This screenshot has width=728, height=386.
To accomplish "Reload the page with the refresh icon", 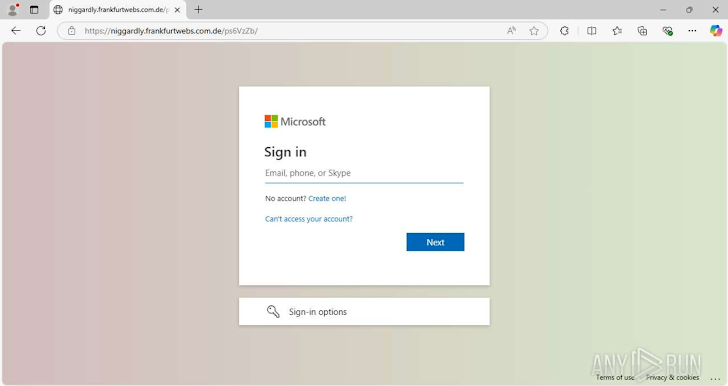I will [x=41, y=31].
